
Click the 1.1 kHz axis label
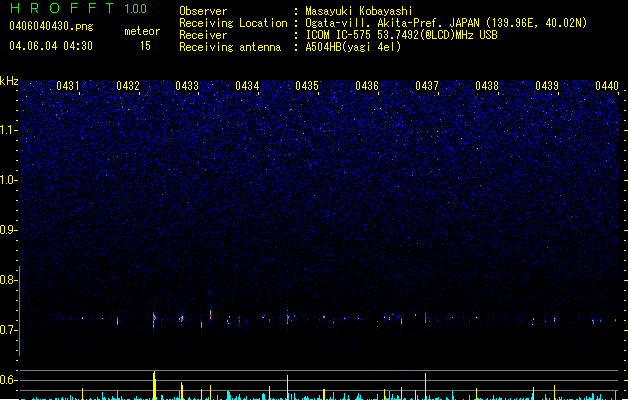(9, 130)
